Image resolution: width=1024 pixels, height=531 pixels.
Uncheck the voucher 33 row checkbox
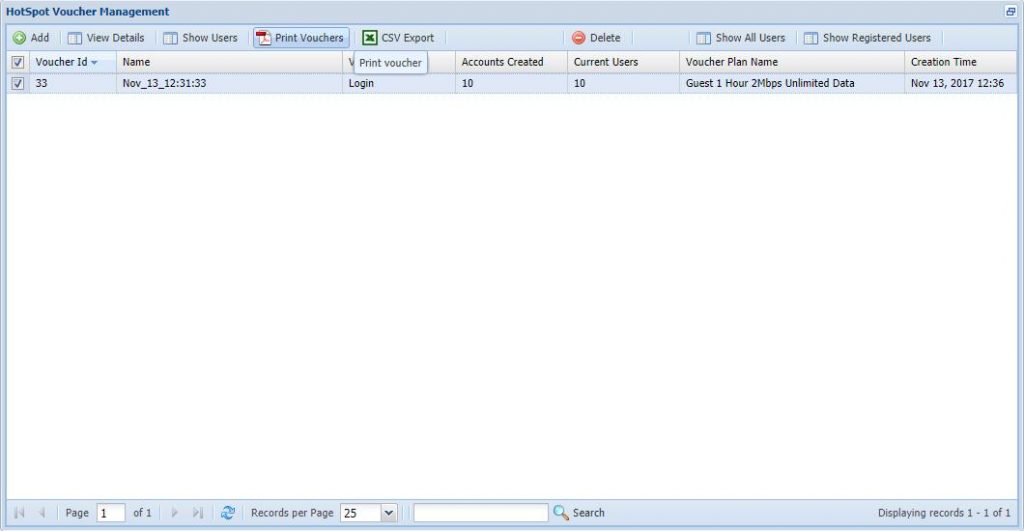point(17,84)
